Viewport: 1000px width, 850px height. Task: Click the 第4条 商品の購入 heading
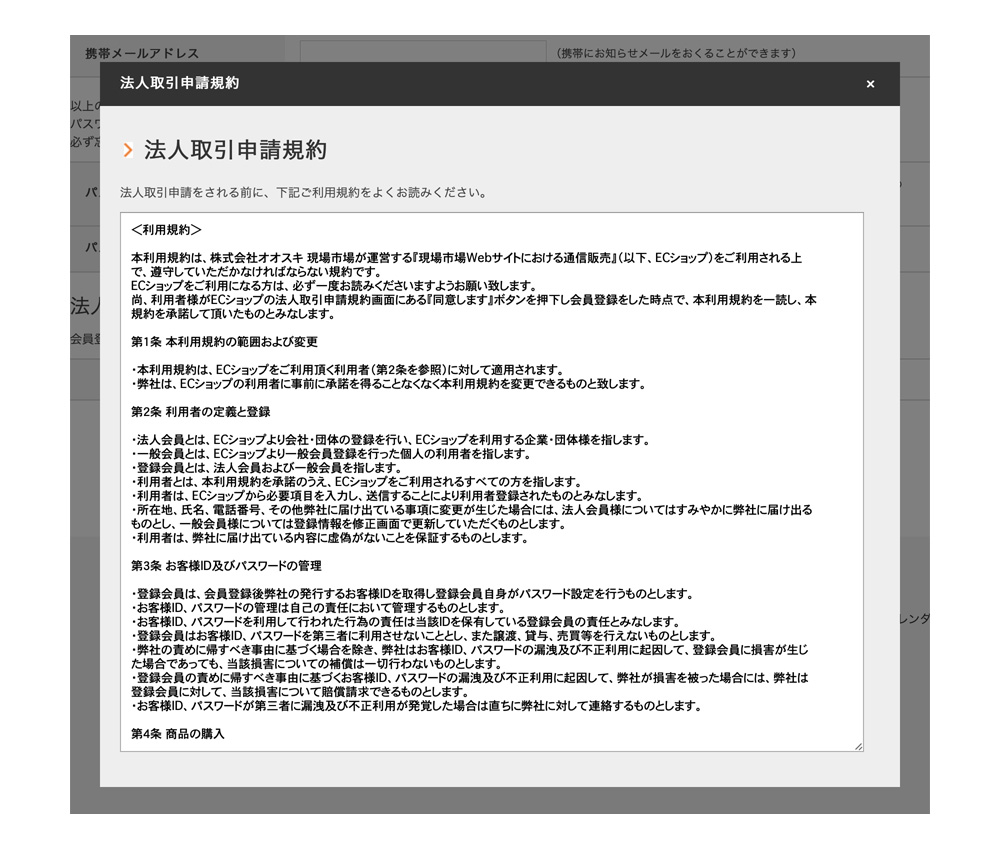coord(178,734)
